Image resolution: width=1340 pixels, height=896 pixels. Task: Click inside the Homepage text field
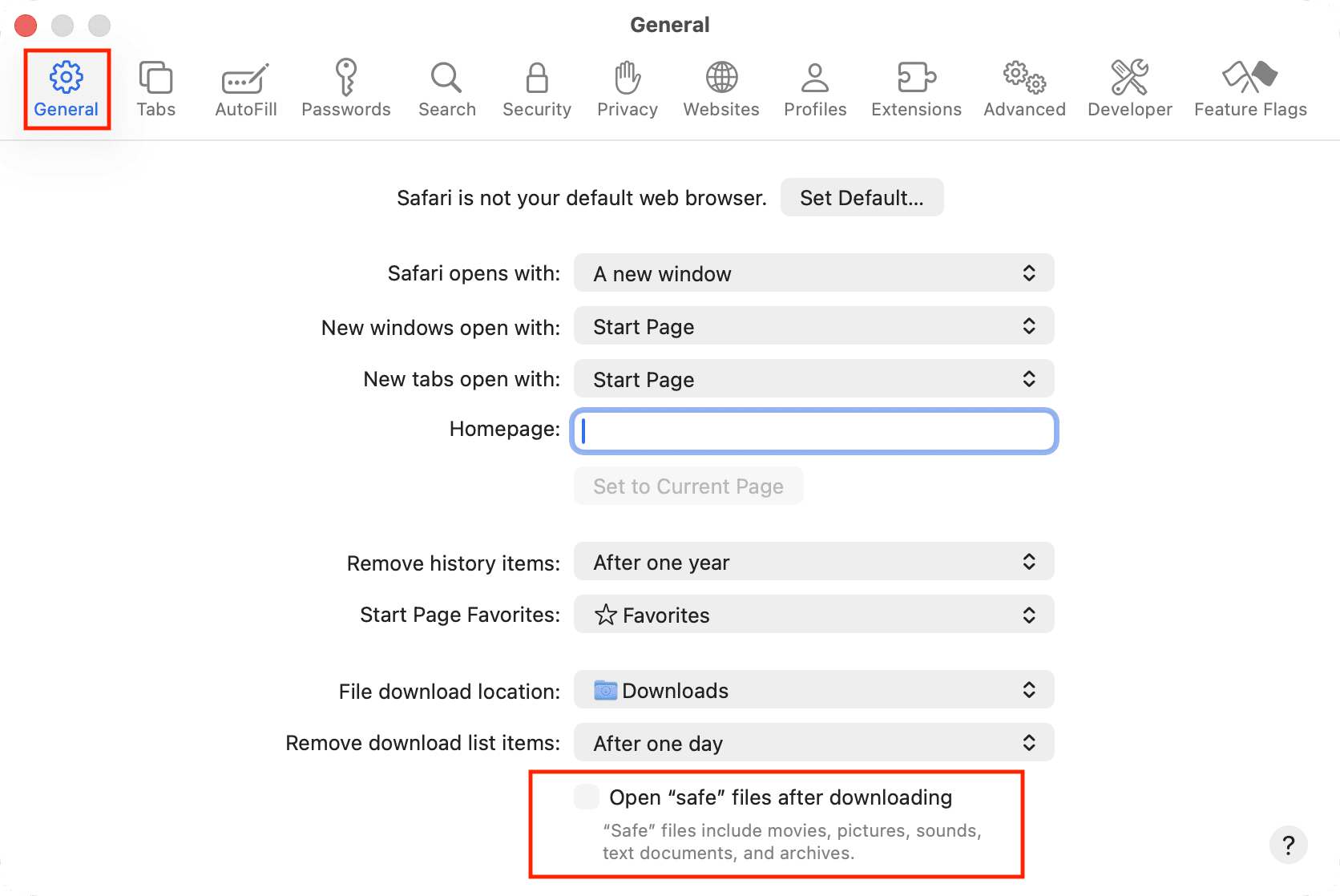point(813,431)
